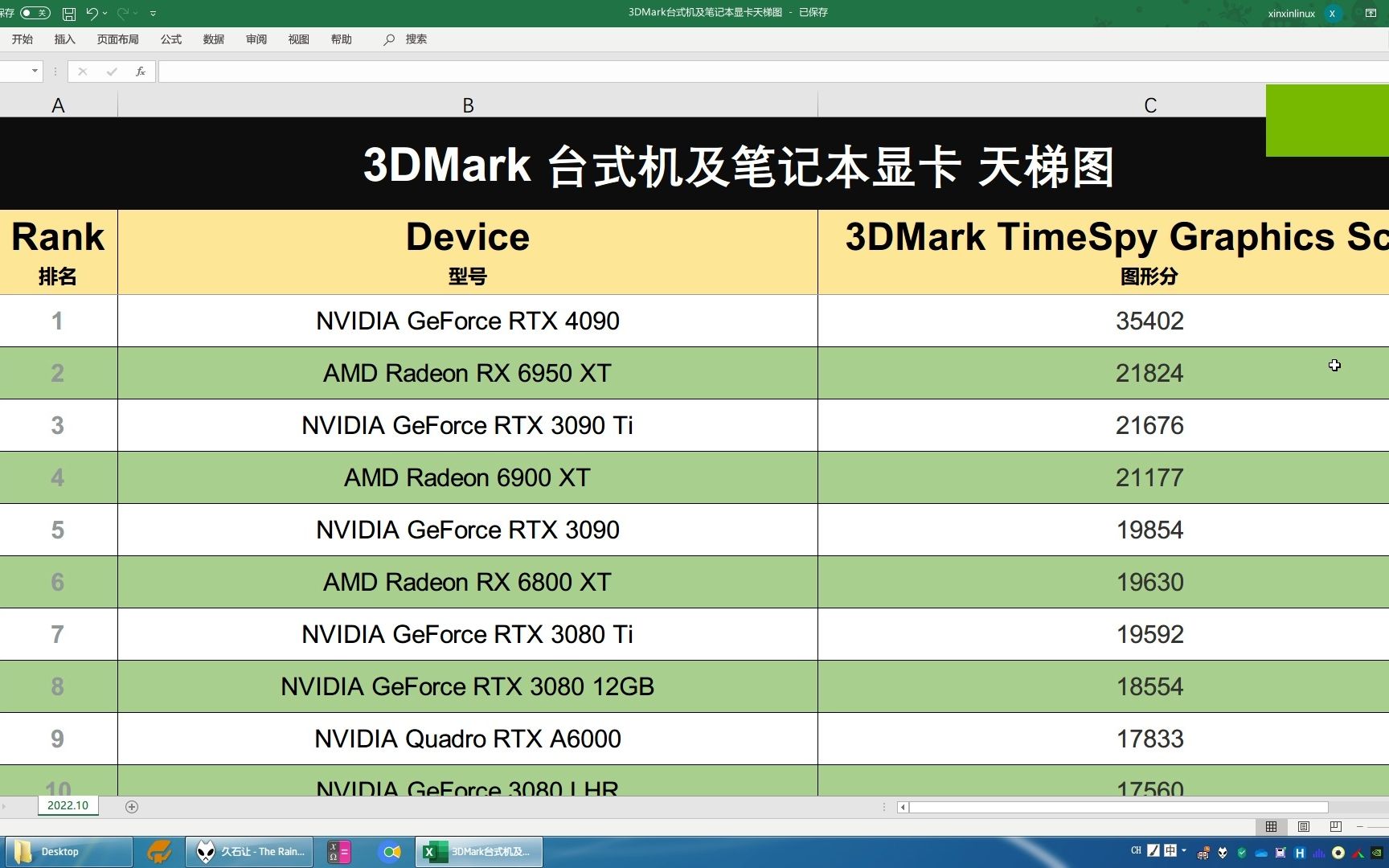Select cell NVIDIA GeForce RTX 3080 12GB
The width and height of the screenshot is (1389, 868).
point(468,686)
